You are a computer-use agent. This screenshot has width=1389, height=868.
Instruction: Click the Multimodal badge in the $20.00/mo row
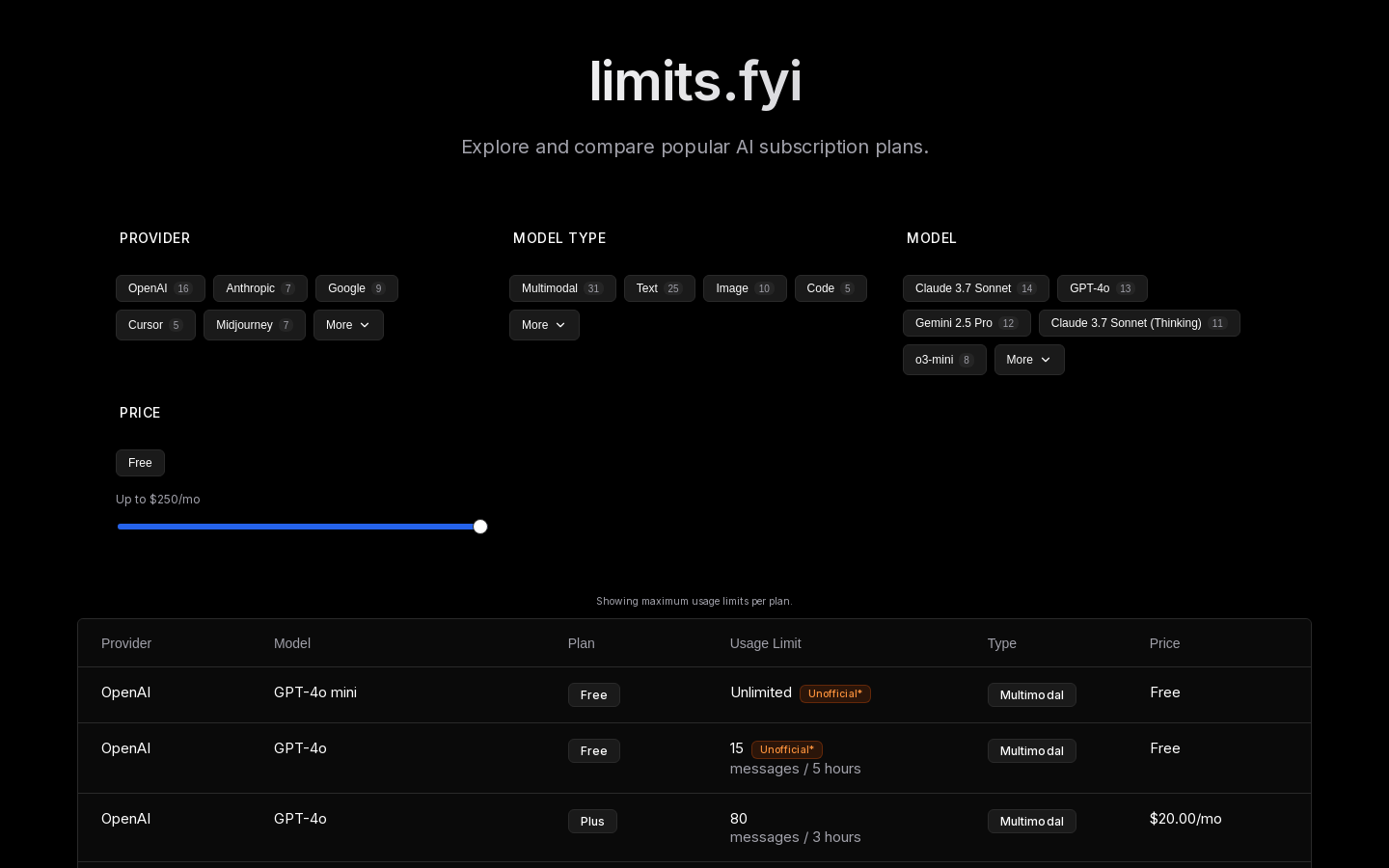1032,822
